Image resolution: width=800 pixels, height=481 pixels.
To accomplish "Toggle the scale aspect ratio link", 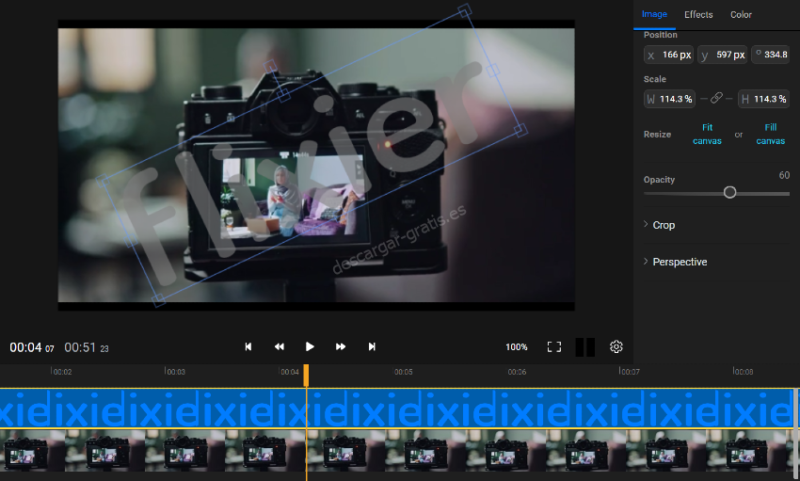I will (x=716, y=99).
